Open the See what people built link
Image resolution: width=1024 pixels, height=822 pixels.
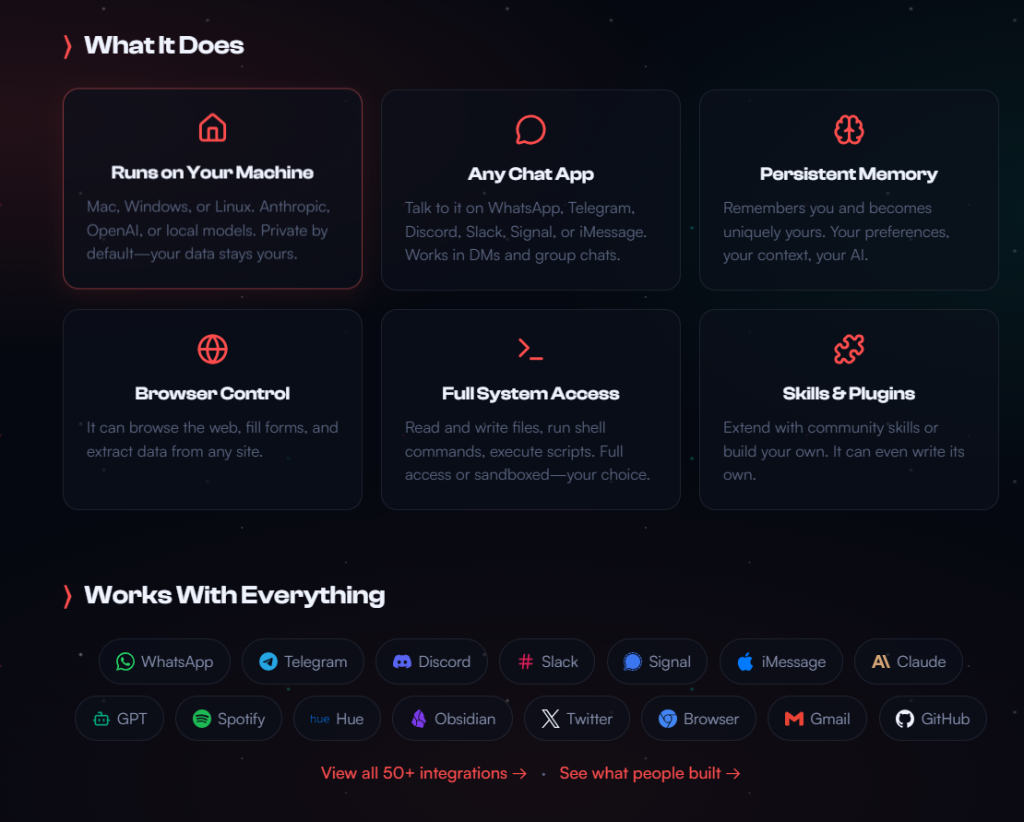[x=649, y=773]
